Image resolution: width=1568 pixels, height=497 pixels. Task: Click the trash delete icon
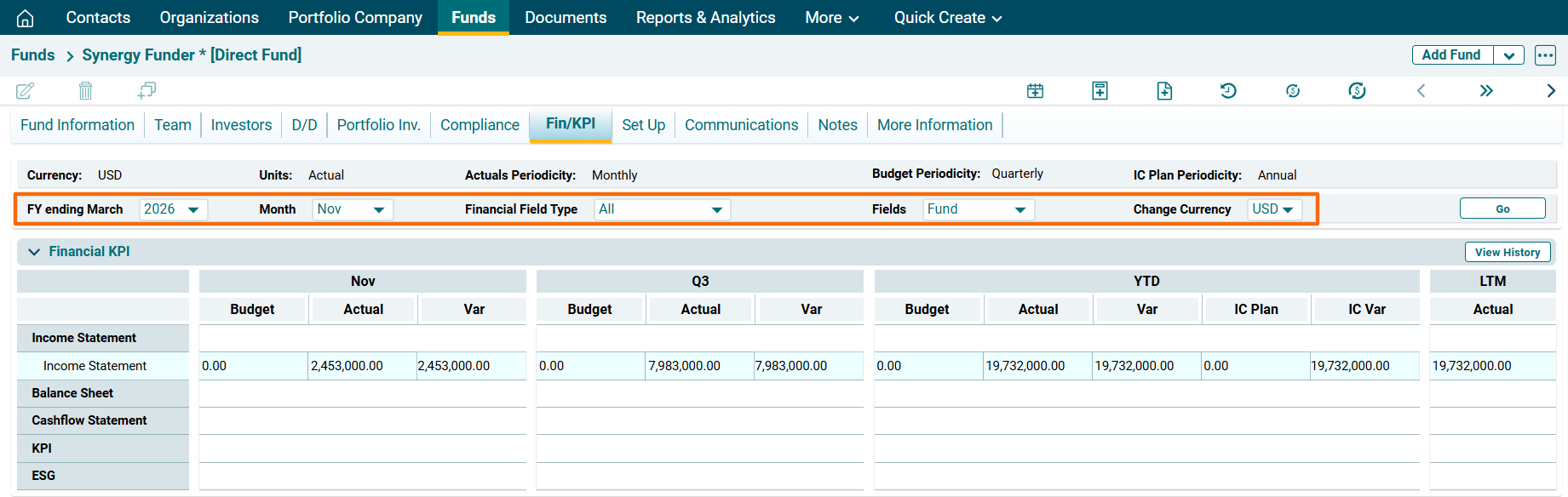(85, 90)
